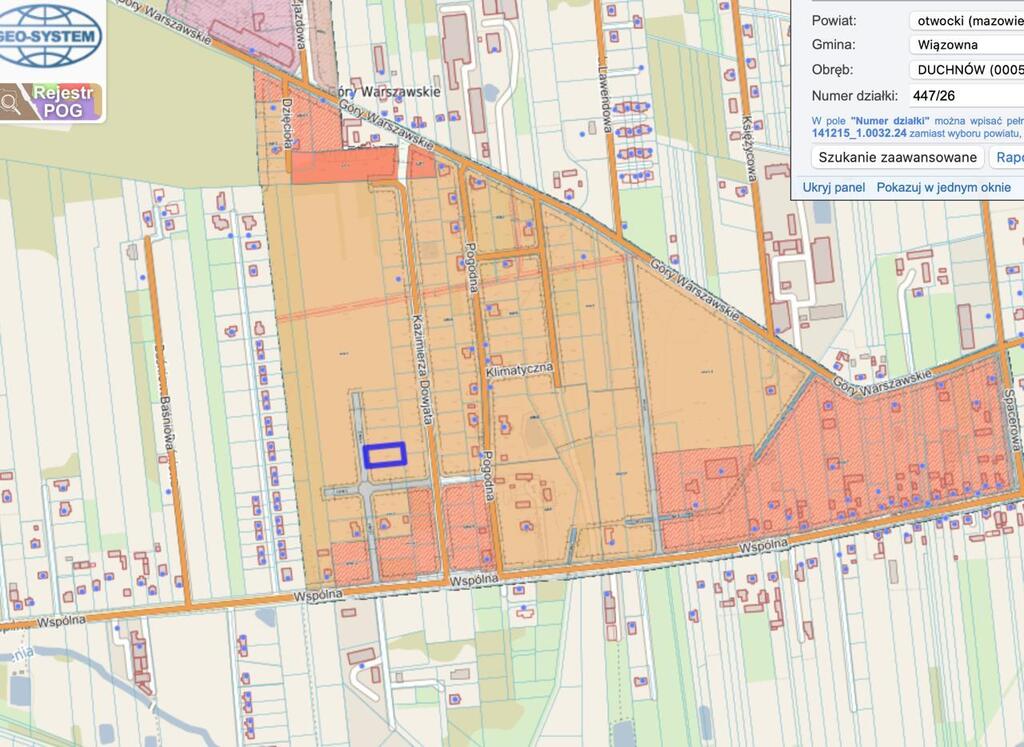Select the blue highlighted parcel on map
Image resolution: width=1024 pixels, height=747 pixels.
click(385, 455)
